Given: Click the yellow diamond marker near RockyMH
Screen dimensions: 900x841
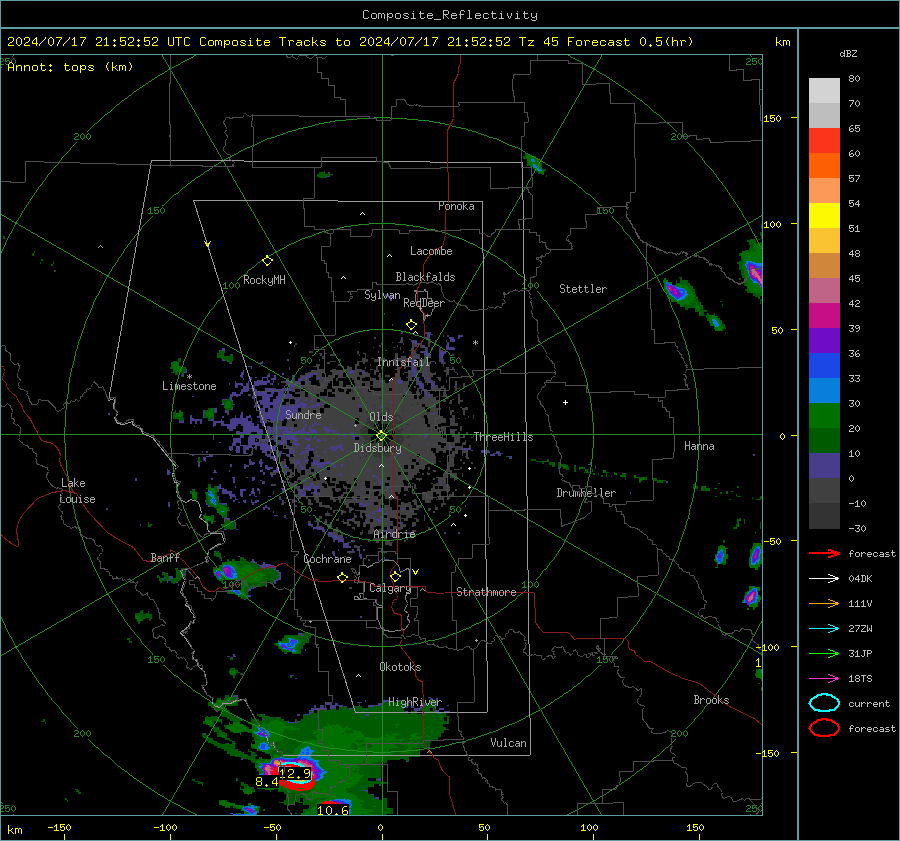Looking at the screenshot, I should (x=267, y=261).
